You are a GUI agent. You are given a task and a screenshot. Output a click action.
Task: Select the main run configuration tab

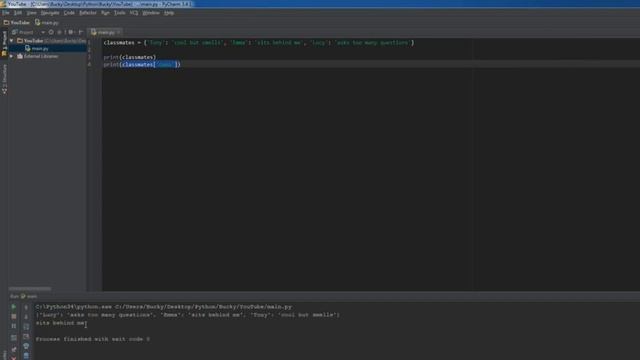[x=29, y=296]
